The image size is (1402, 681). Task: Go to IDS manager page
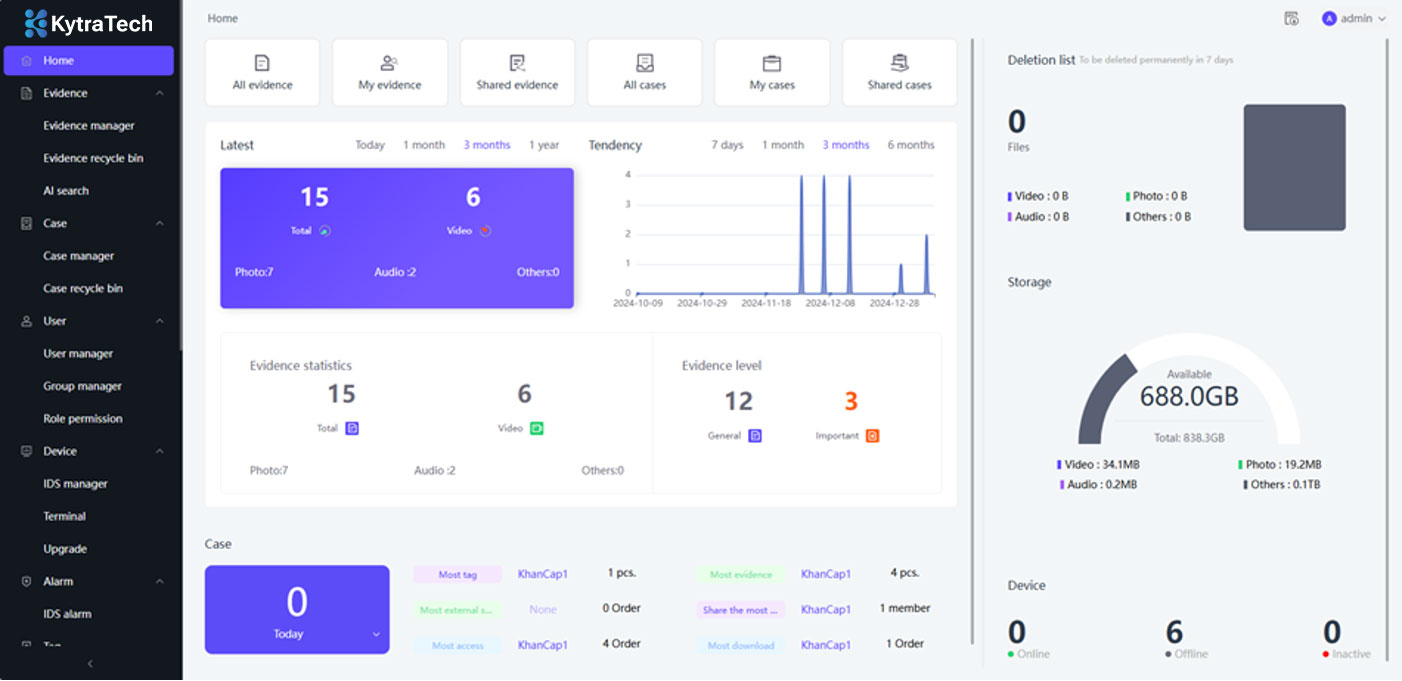click(75, 484)
